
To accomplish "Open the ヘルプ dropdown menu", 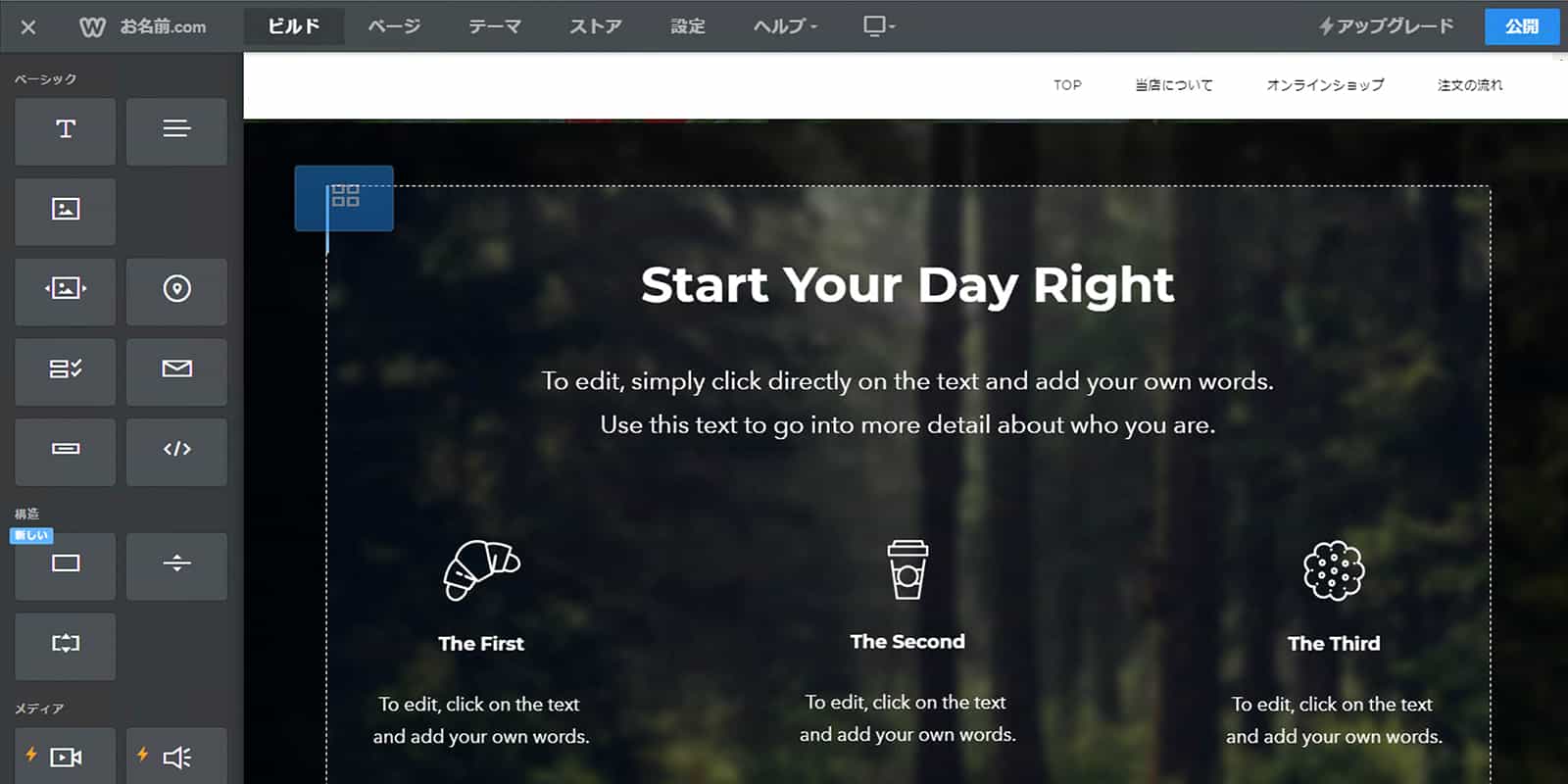I will pyautogui.click(x=785, y=26).
